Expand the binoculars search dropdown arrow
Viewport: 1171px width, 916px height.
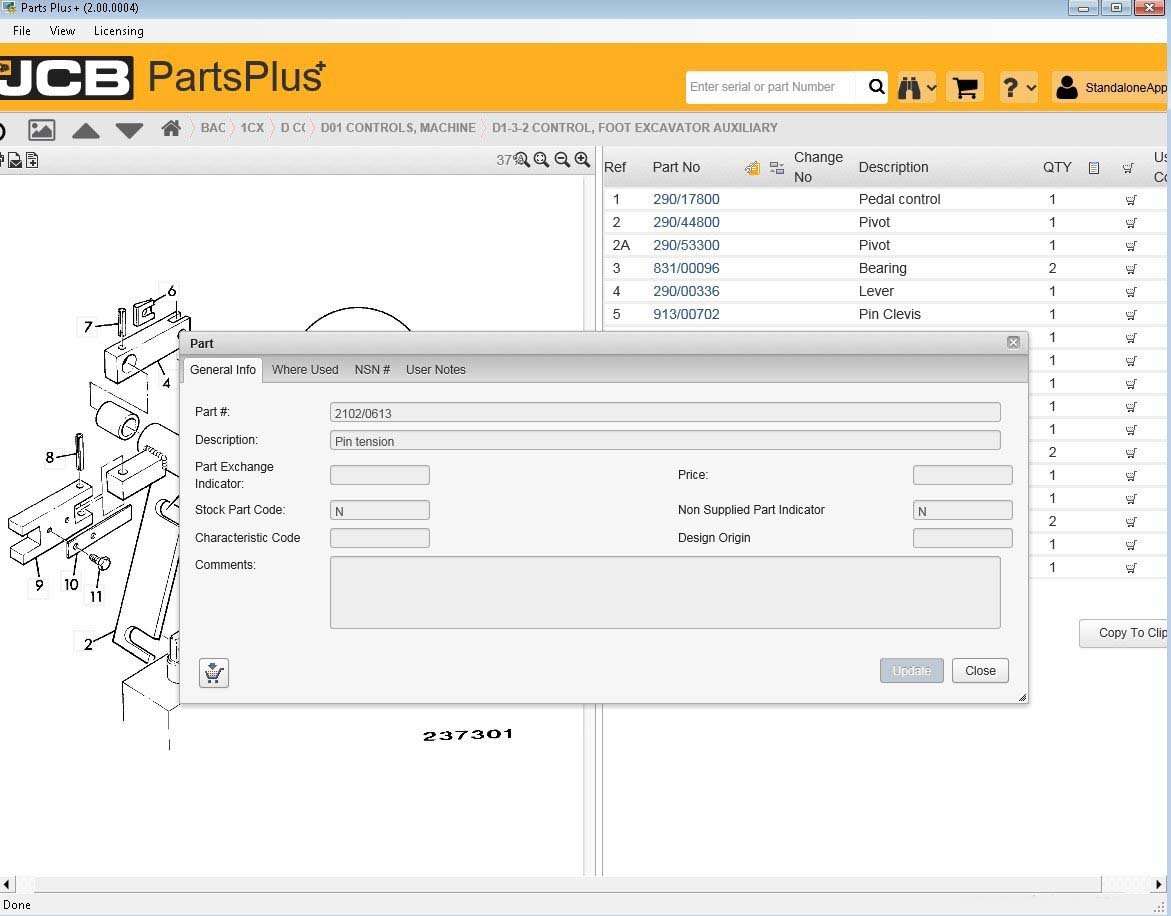tap(931, 88)
